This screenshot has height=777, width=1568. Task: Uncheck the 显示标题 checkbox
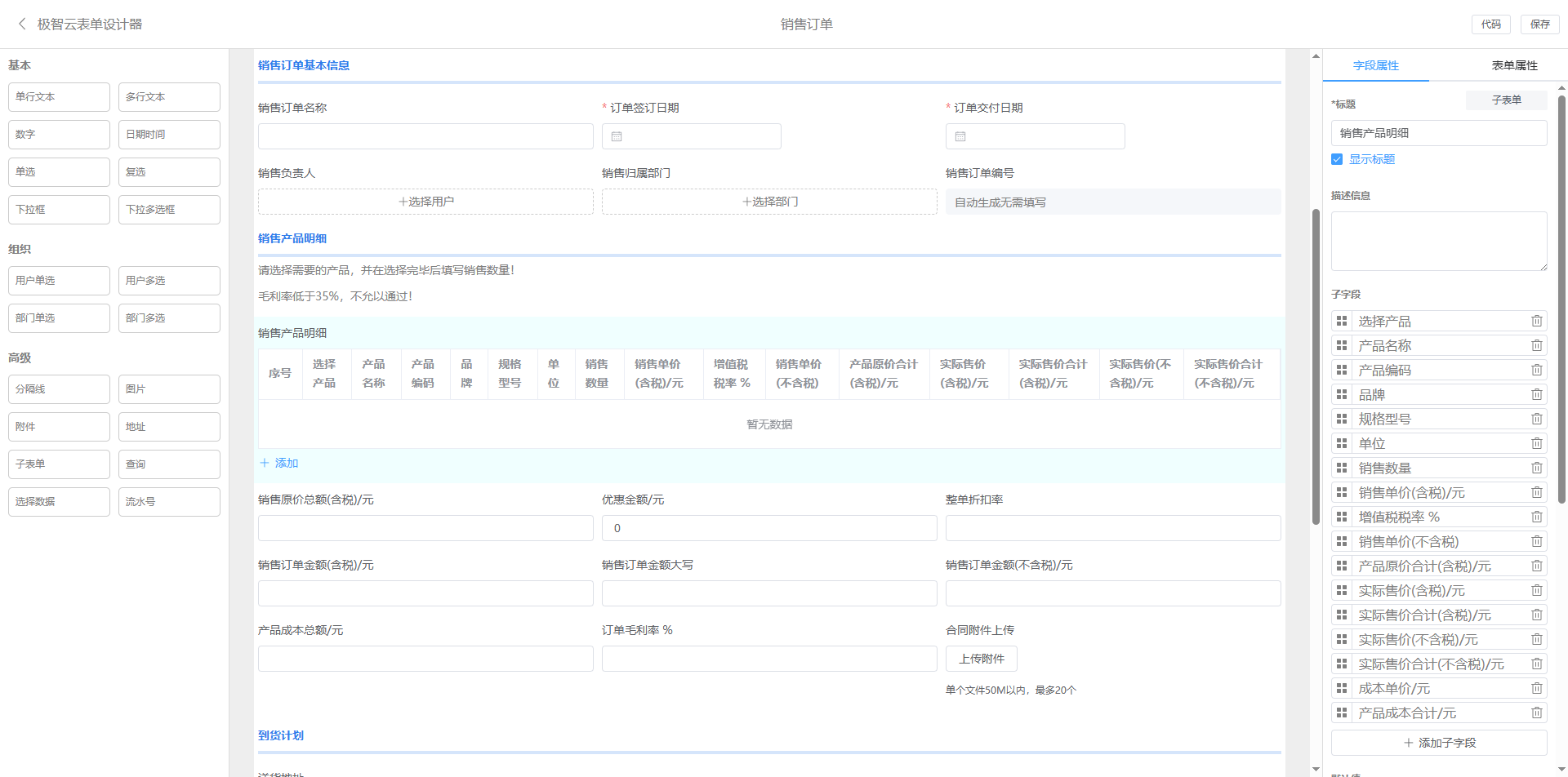(1337, 160)
